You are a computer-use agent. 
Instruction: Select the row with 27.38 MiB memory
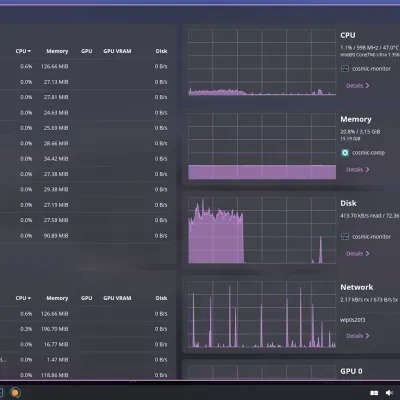pyautogui.click(x=86, y=174)
